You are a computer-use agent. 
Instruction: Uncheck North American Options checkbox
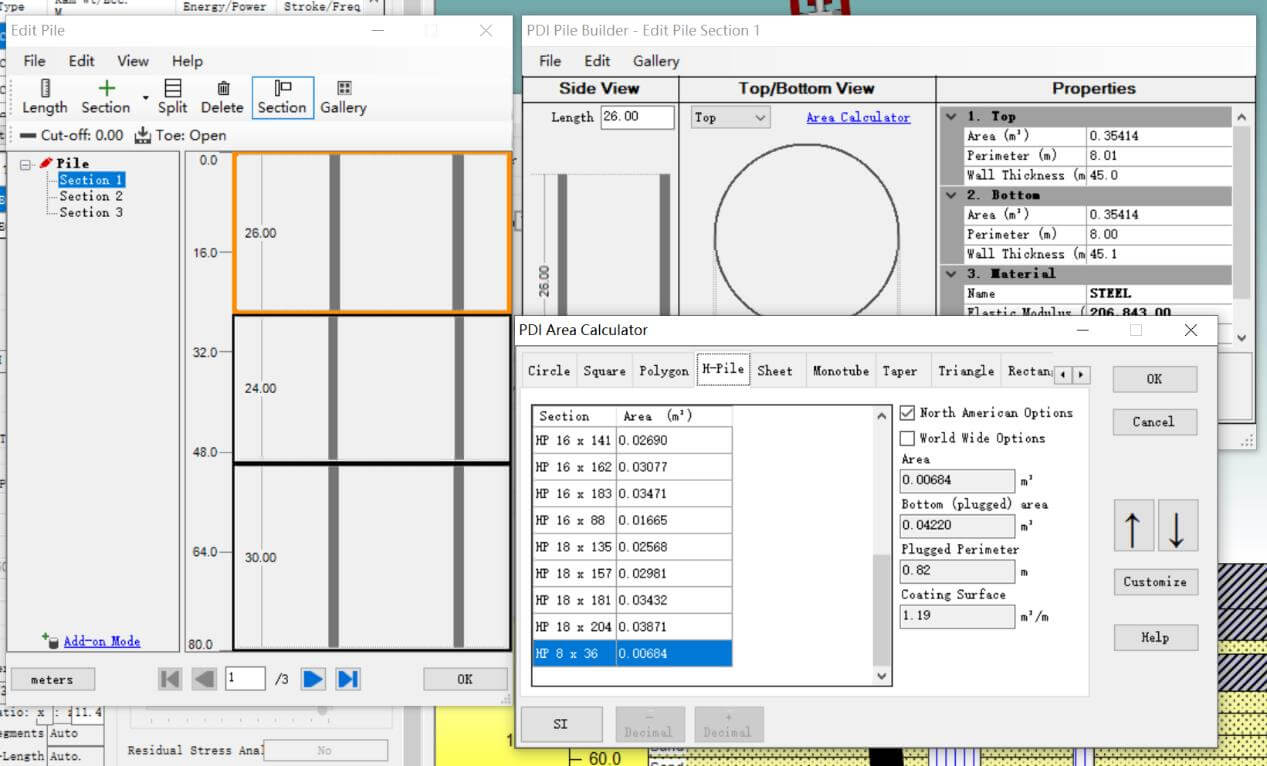click(908, 413)
